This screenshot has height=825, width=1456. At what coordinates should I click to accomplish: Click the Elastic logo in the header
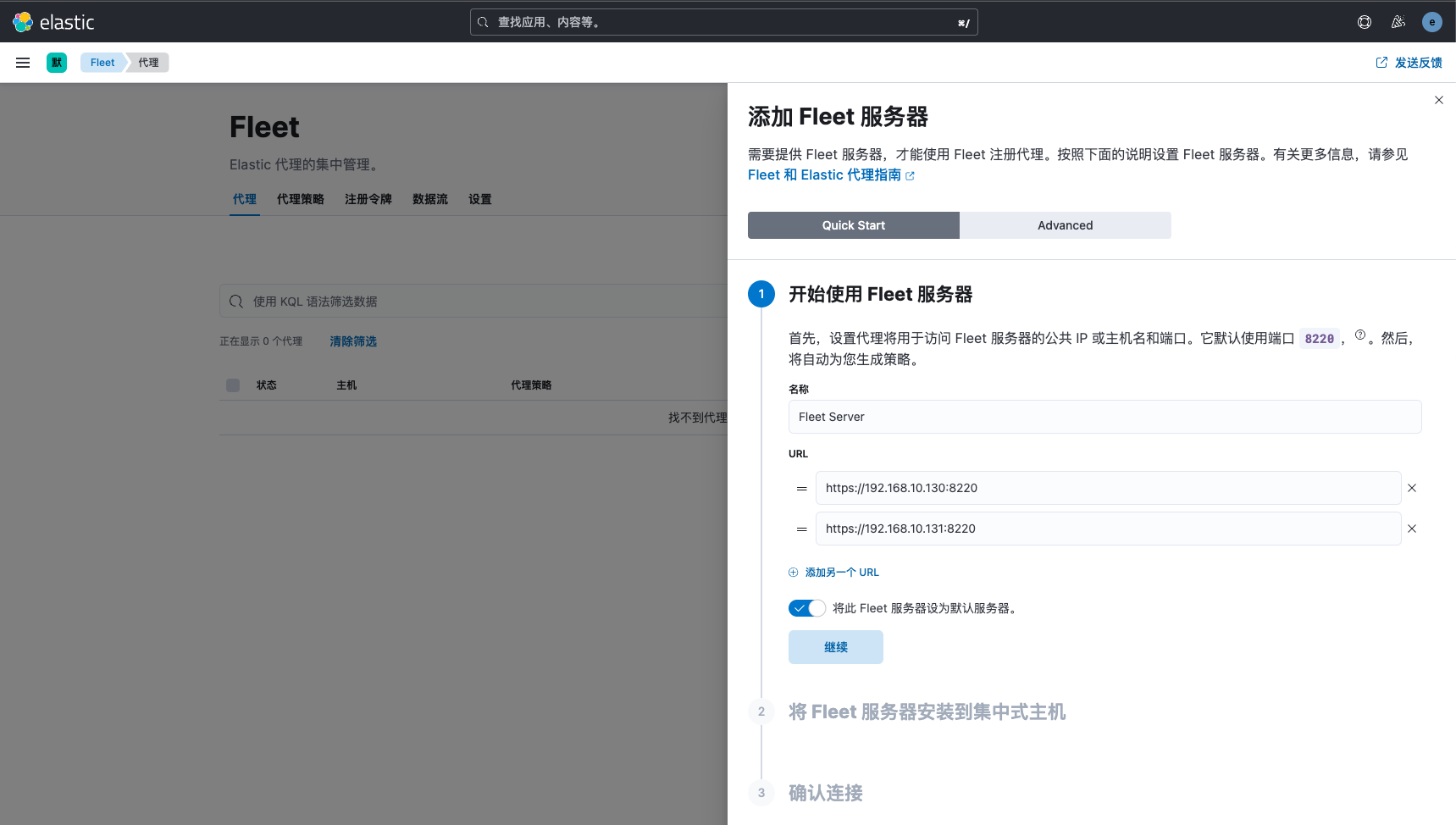point(53,22)
